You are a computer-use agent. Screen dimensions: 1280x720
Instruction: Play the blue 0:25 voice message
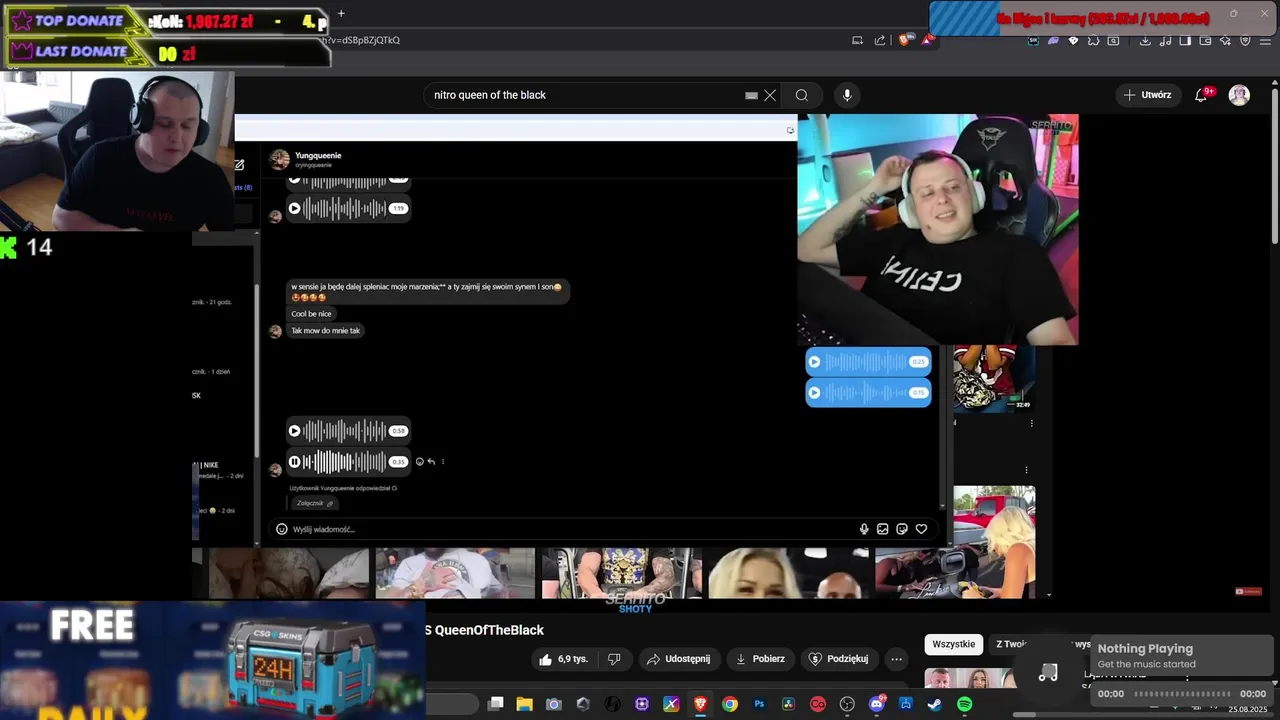coord(814,362)
